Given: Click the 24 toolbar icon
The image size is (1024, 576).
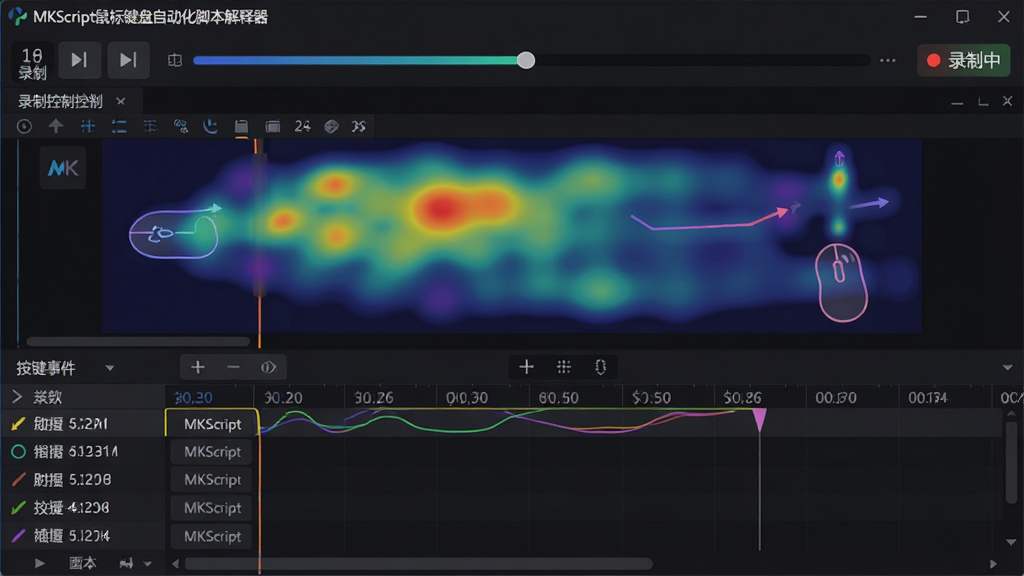Looking at the screenshot, I should click(x=302, y=127).
